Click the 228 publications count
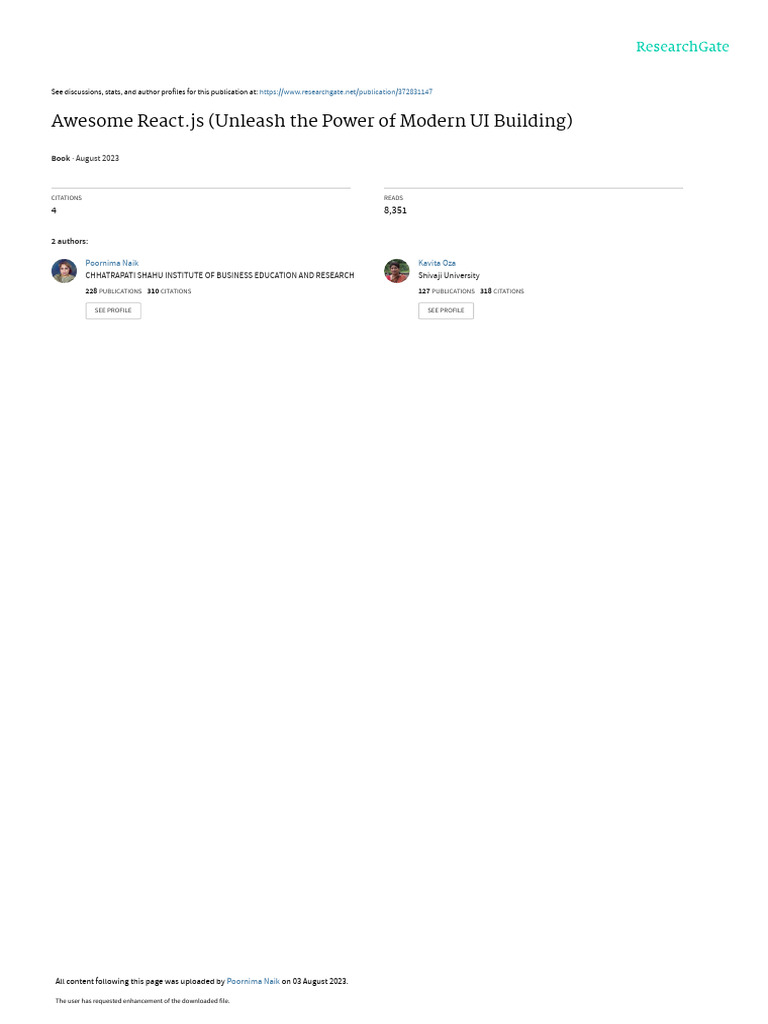Viewport: 768px width, 1024px height. pyautogui.click(x=114, y=291)
